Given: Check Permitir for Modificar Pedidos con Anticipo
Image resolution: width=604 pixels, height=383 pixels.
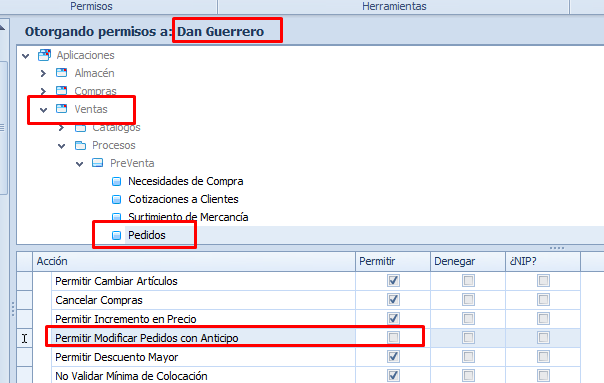Looking at the screenshot, I should [393, 338].
